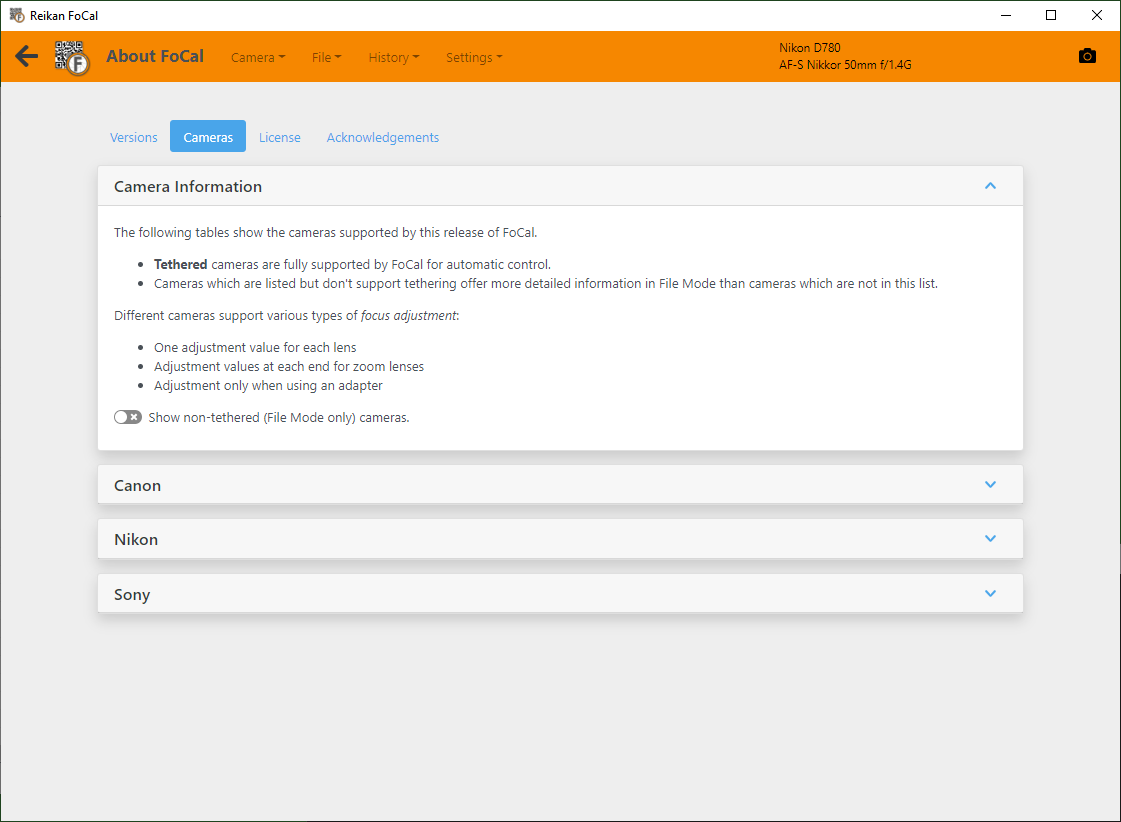1121x822 pixels.
Task: Maximize the Reikan FoCal window
Action: (x=1051, y=15)
